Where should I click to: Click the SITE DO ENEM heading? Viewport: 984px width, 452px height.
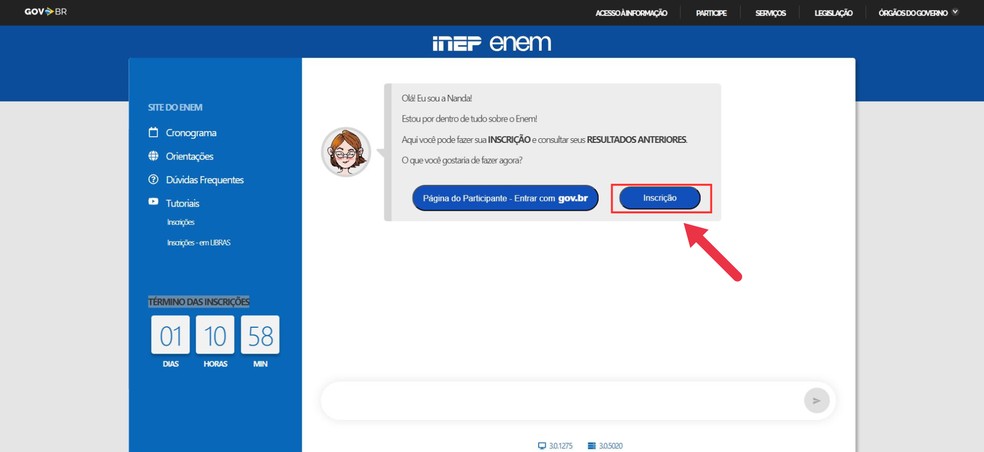[175, 107]
